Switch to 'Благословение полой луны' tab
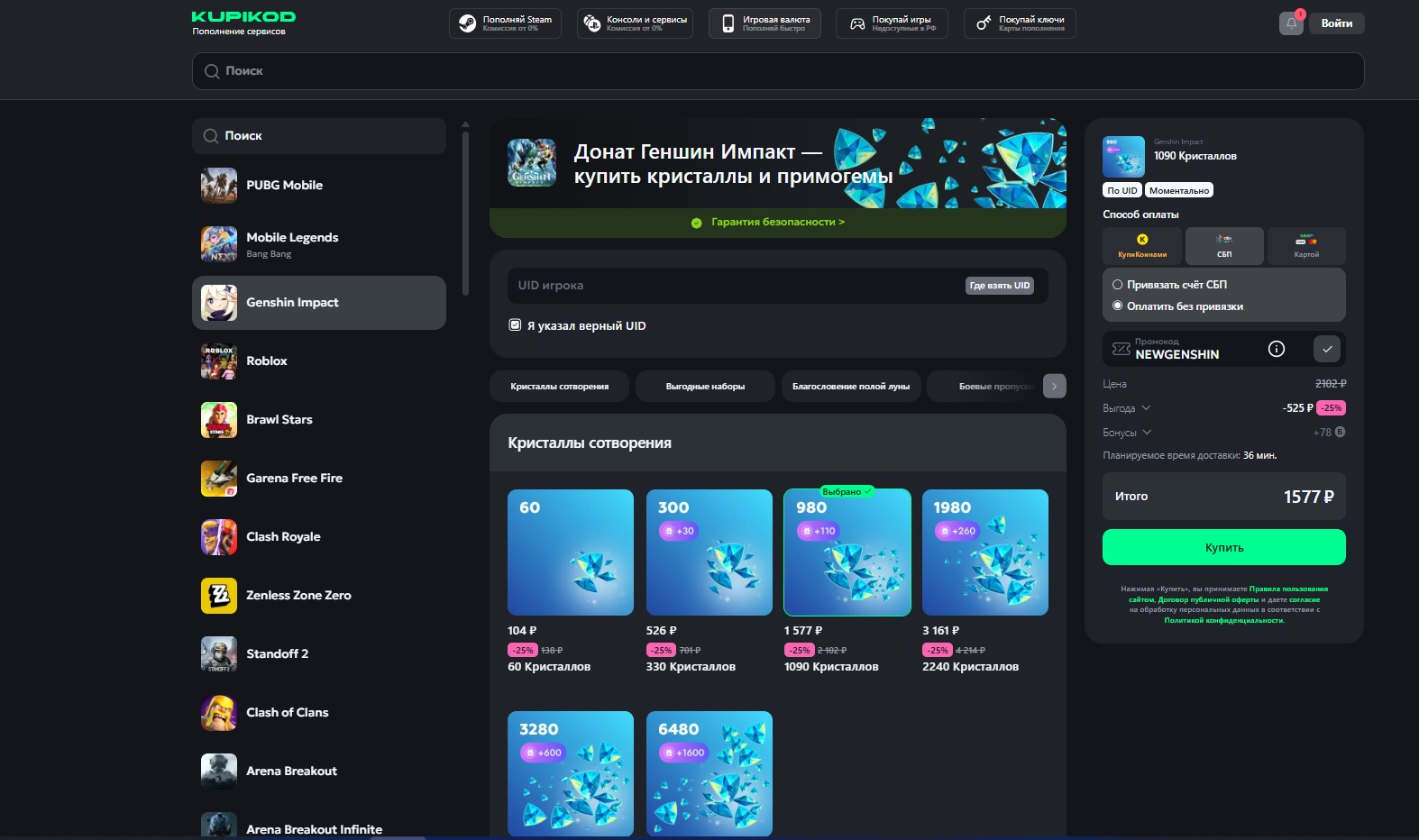Viewport: 1419px width, 840px height. point(851,386)
